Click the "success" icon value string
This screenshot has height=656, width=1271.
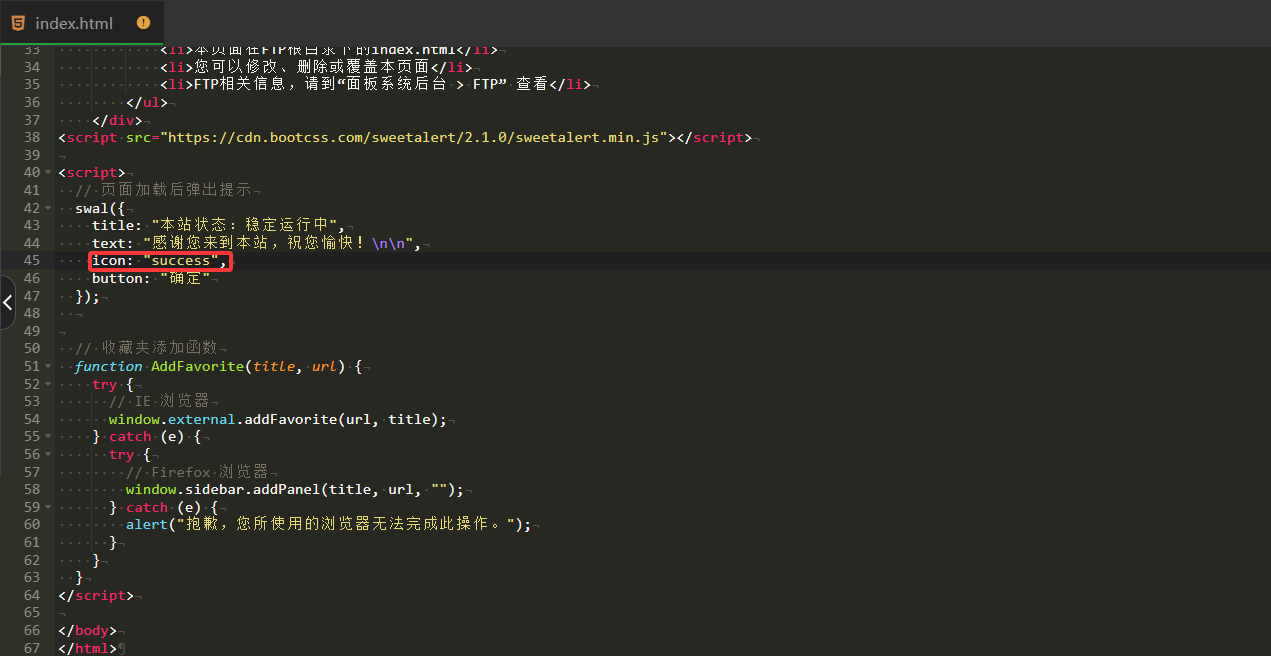181,261
